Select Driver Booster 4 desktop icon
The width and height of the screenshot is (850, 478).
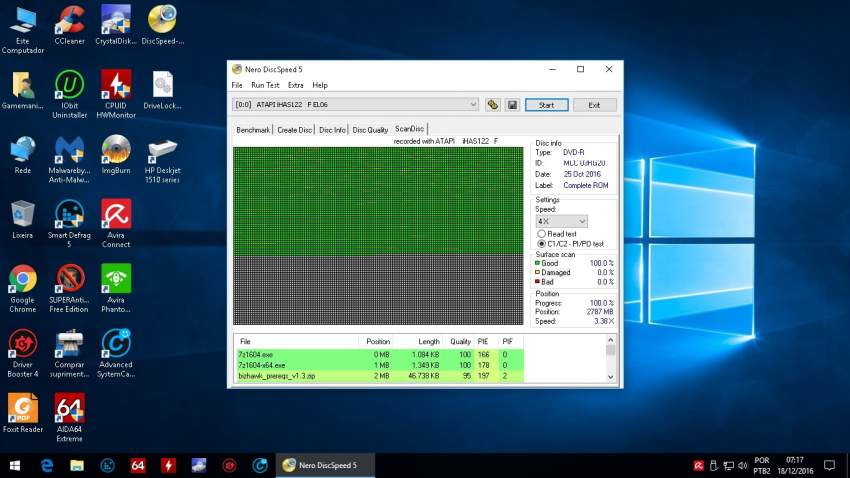point(23,353)
